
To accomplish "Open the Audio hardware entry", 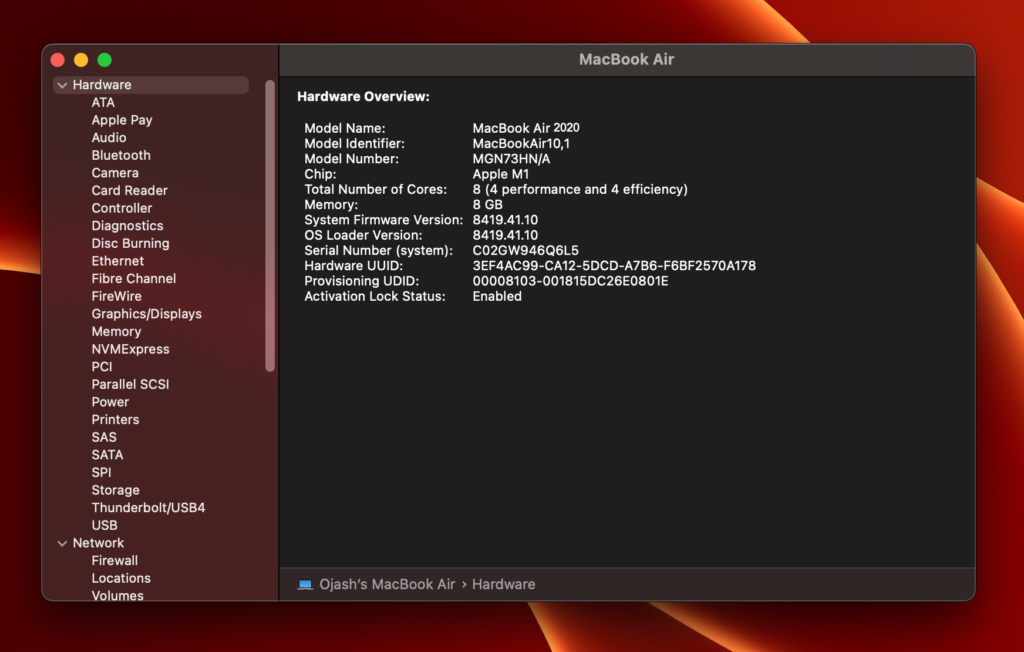I will point(109,138).
